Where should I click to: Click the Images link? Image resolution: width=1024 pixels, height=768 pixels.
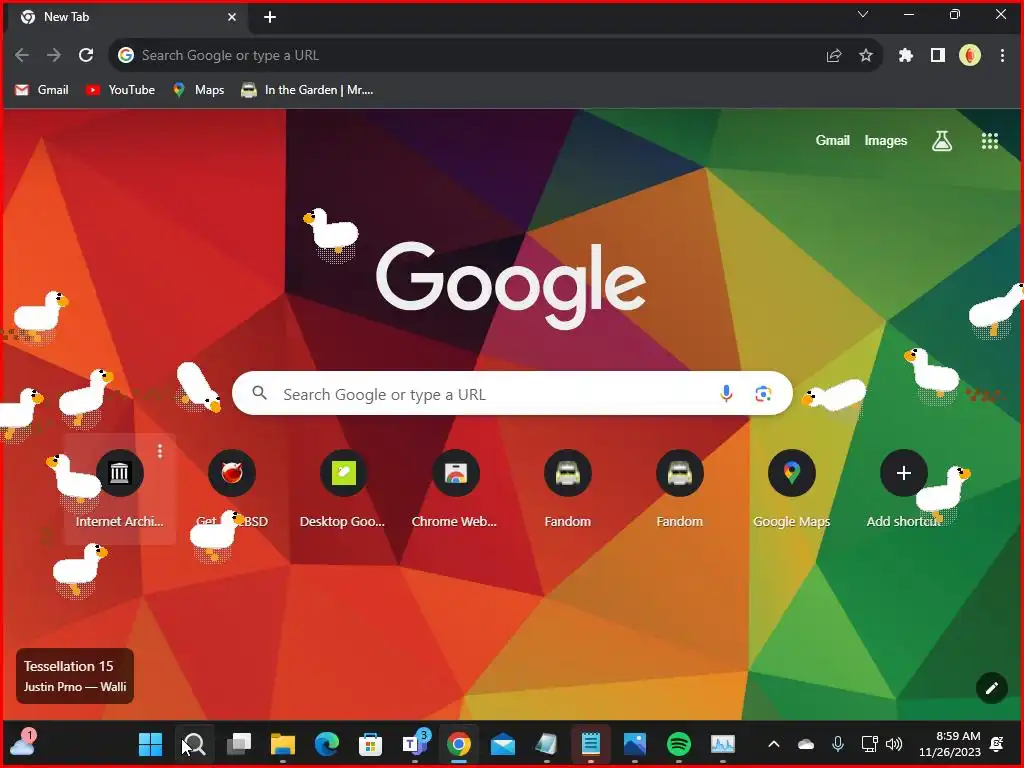pos(886,140)
